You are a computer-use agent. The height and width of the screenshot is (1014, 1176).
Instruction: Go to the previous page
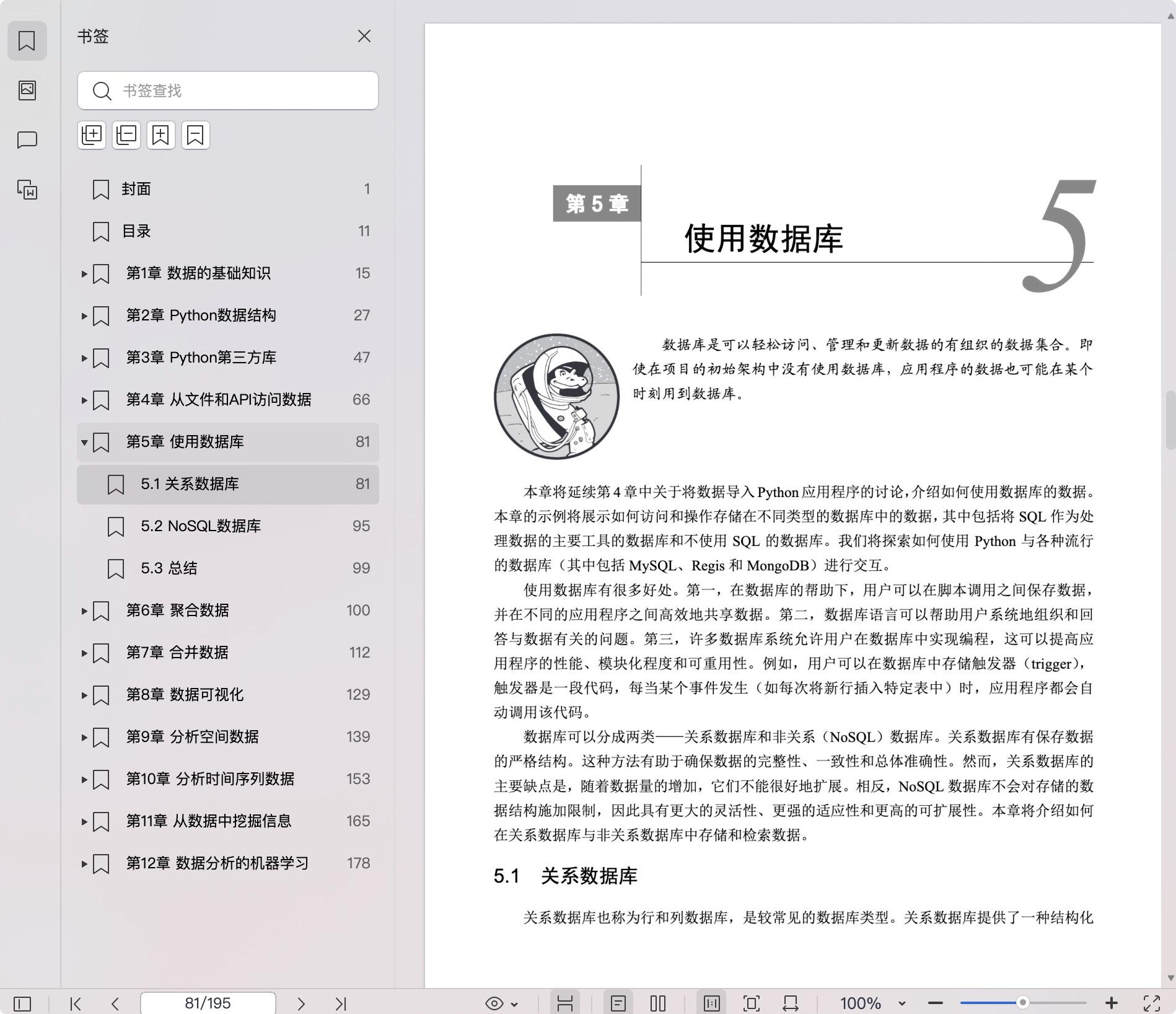tap(115, 1003)
